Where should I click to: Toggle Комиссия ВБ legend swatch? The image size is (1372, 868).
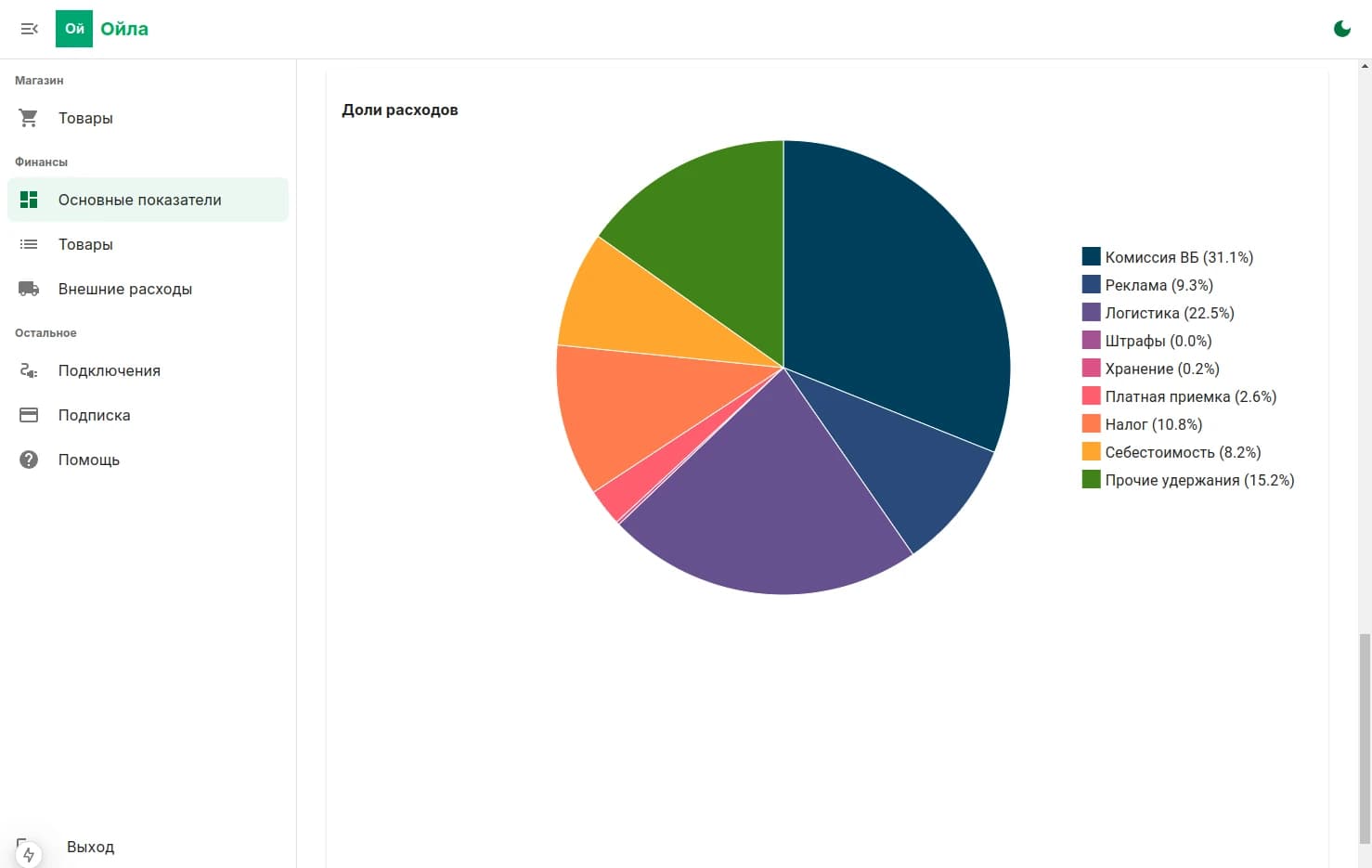[x=1091, y=257]
